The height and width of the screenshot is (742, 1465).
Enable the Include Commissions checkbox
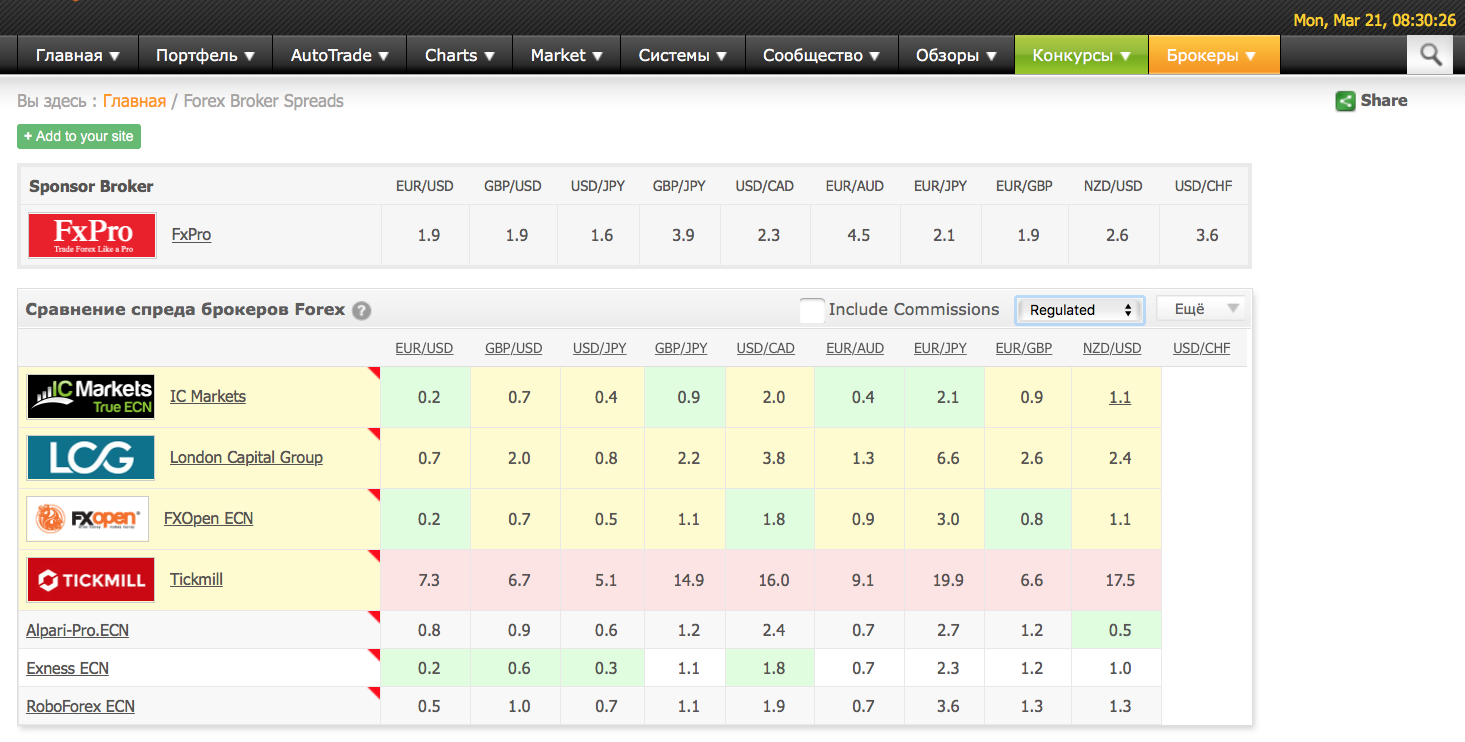[x=813, y=310]
